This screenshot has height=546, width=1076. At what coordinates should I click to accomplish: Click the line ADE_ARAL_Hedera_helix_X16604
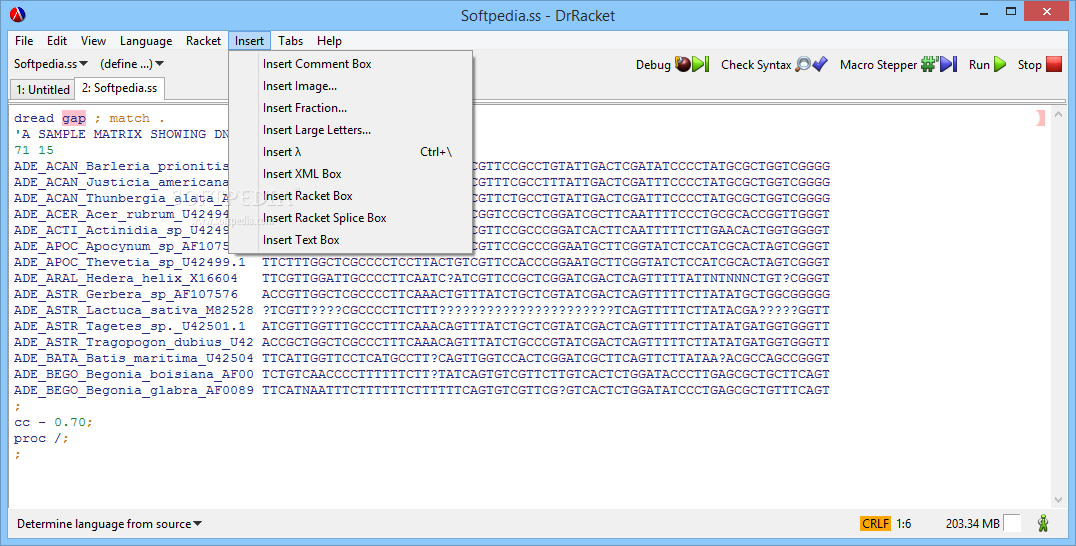click(421, 278)
